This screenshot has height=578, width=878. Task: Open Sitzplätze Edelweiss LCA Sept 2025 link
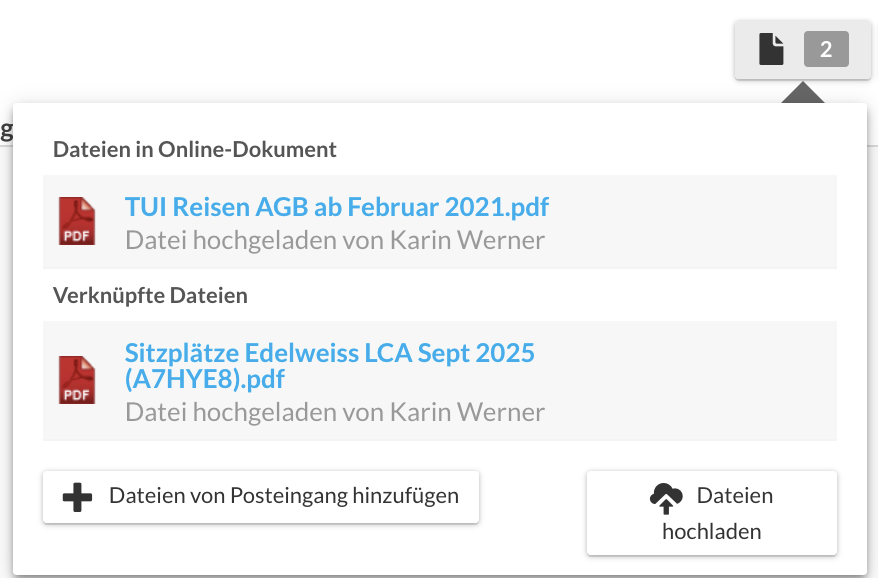[329, 353]
